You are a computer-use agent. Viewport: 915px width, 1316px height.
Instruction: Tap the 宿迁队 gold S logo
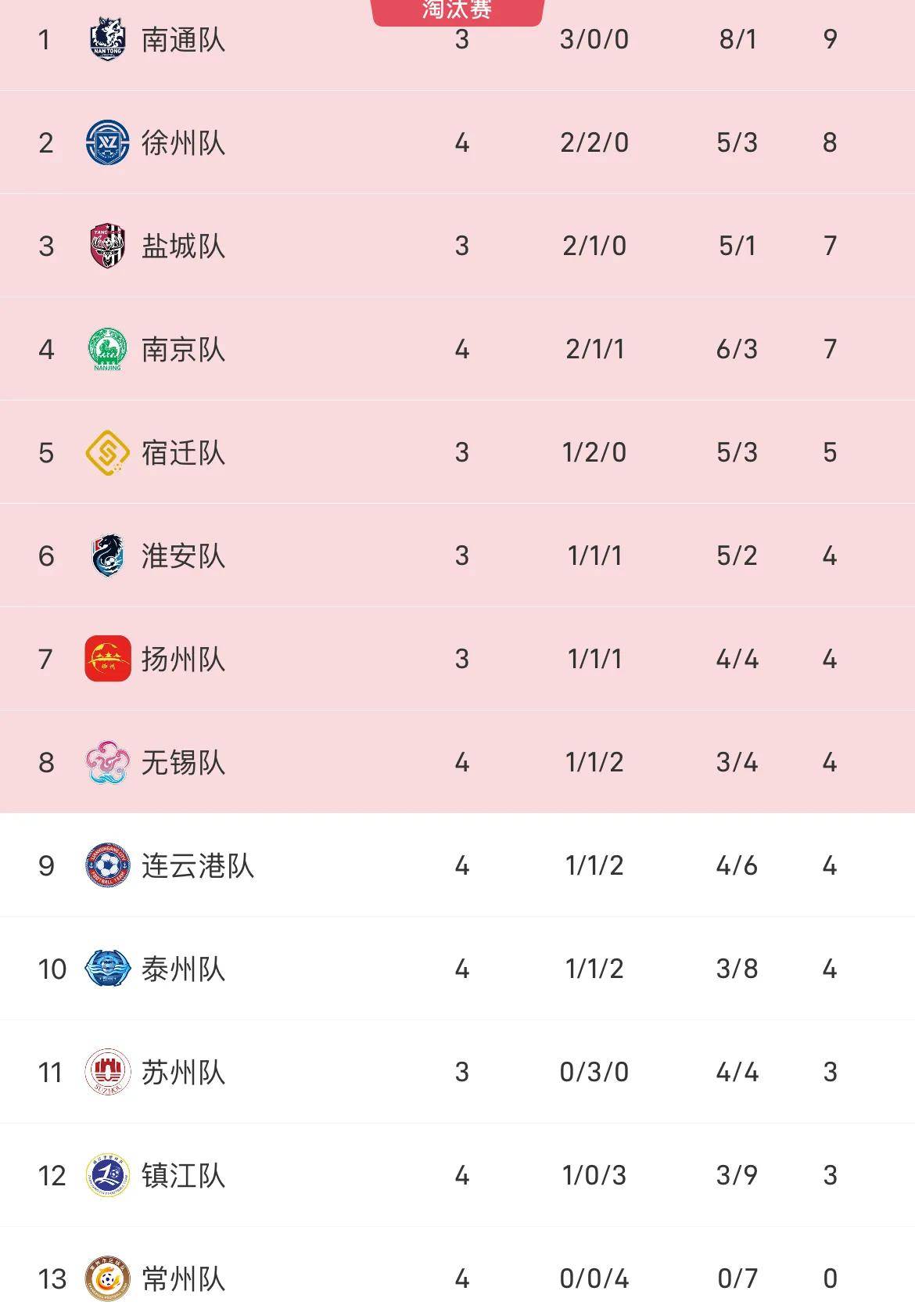click(107, 452)
